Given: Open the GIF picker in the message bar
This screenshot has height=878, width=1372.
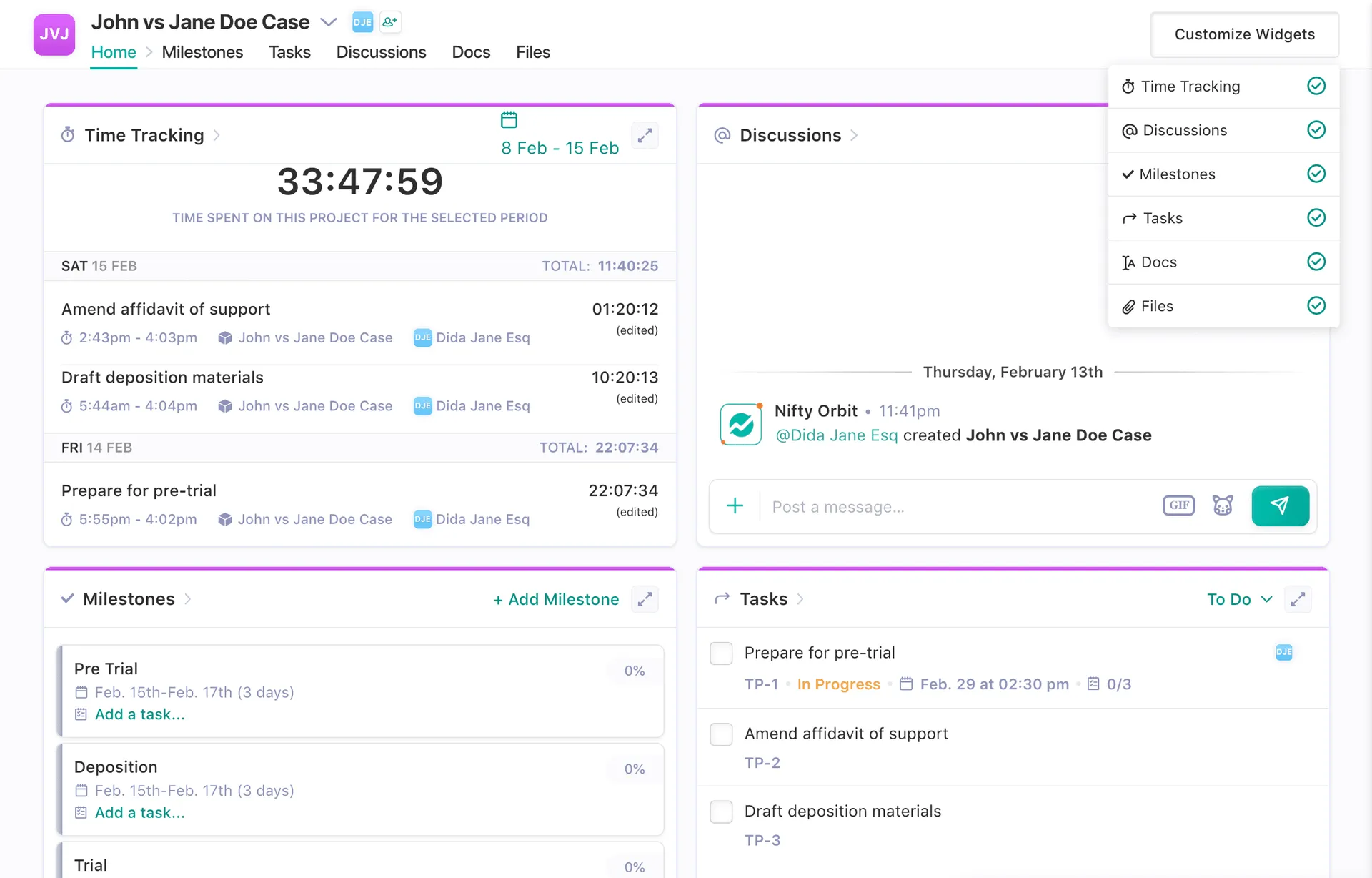Looking at the screenshot, I should tap(1179, 505).
